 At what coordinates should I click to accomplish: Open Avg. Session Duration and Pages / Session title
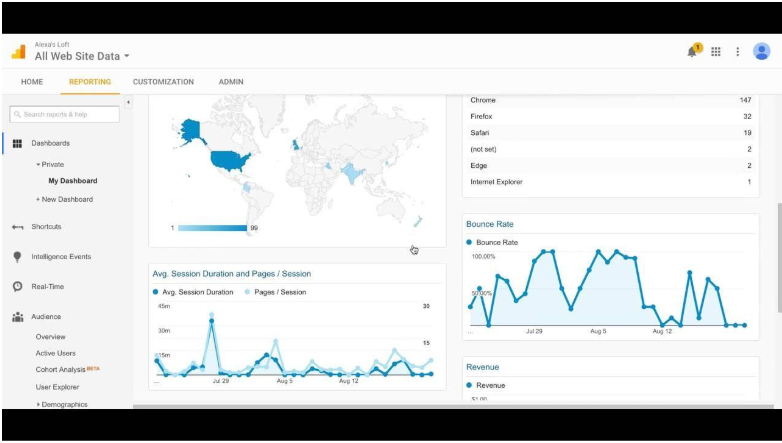[x=231, y=274]
